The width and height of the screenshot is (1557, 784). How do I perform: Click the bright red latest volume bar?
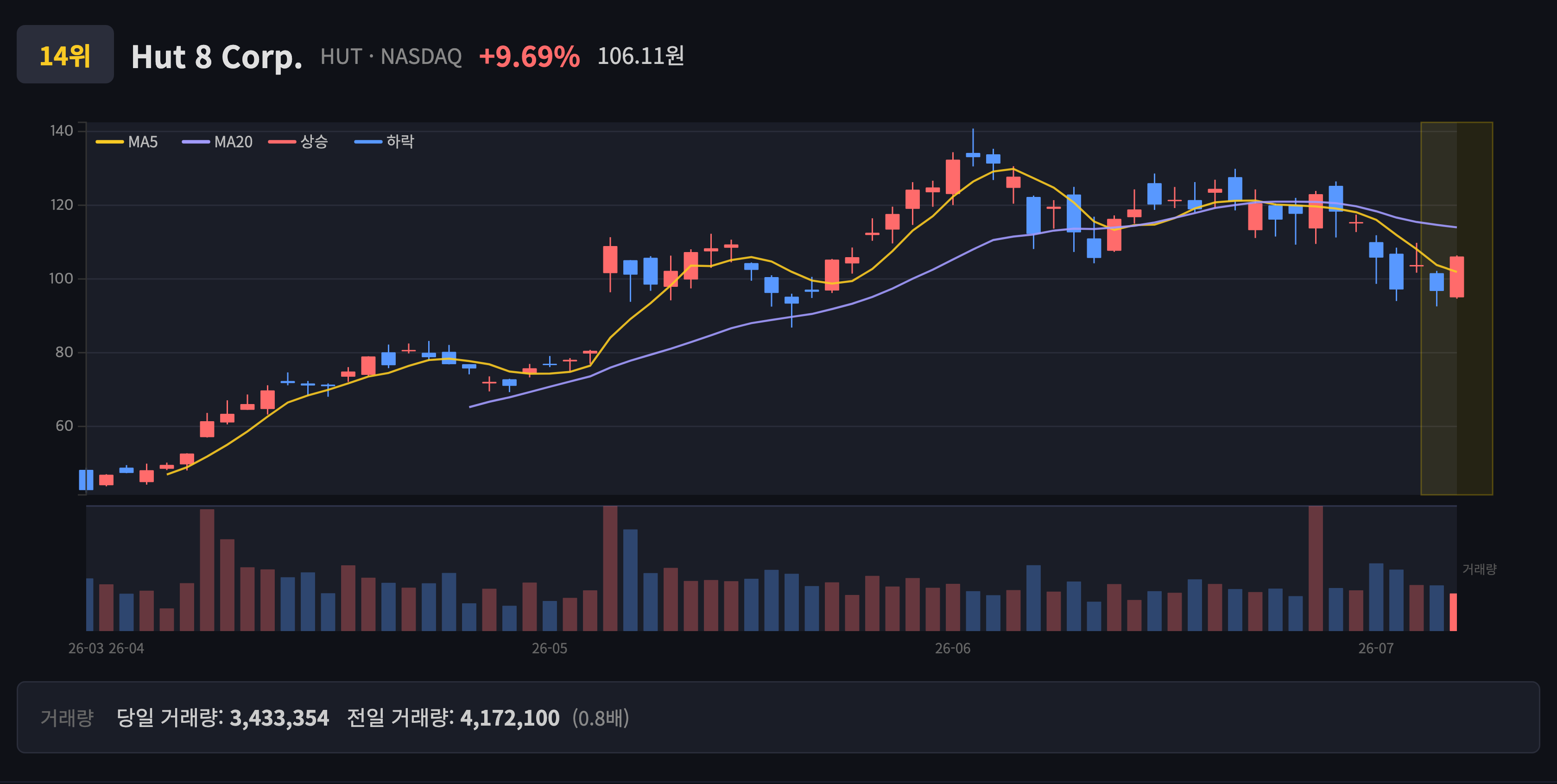(1453, 612)
